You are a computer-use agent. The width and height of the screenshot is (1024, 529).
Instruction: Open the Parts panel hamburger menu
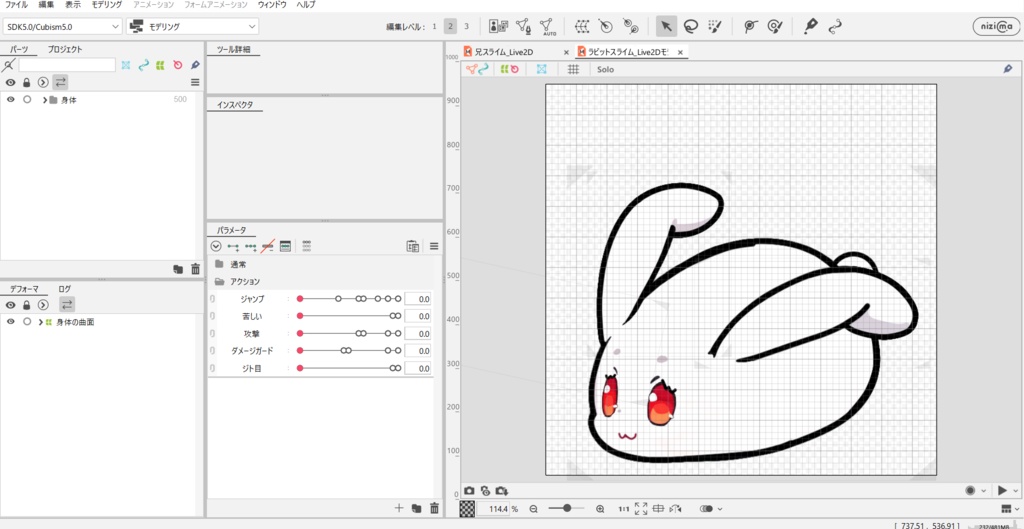pyautogui.click(x=195, y=82)
